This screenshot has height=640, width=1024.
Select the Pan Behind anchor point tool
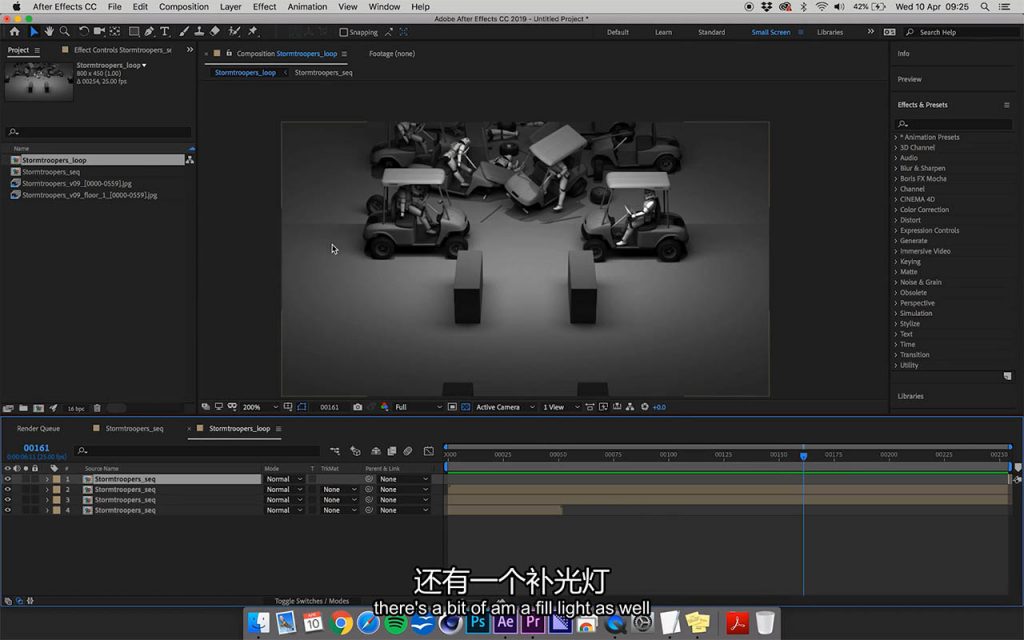(115, 31)
